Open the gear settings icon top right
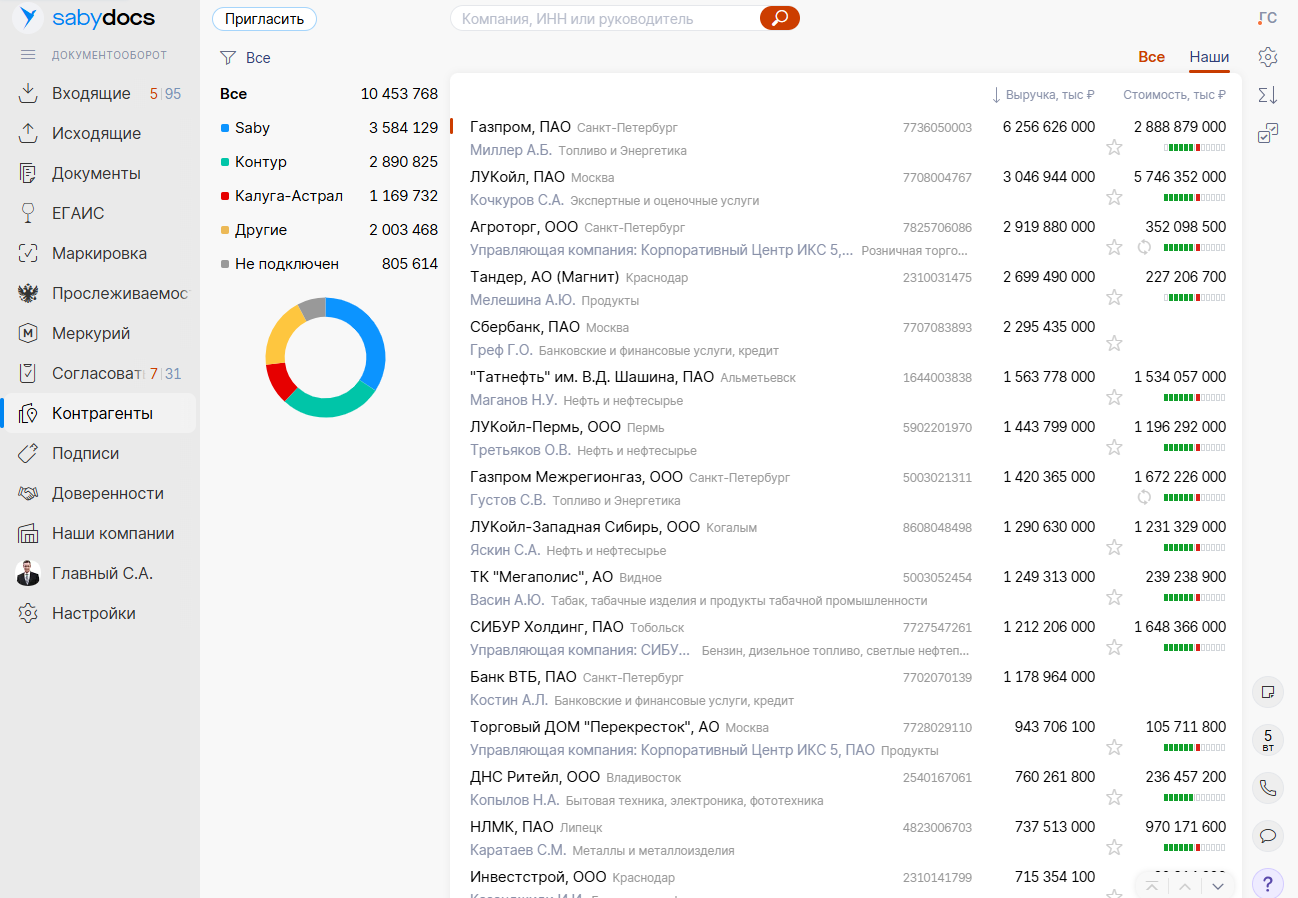Image resolution: width=1298 pixels, height=898 pixels. (x=1267, y=57)
